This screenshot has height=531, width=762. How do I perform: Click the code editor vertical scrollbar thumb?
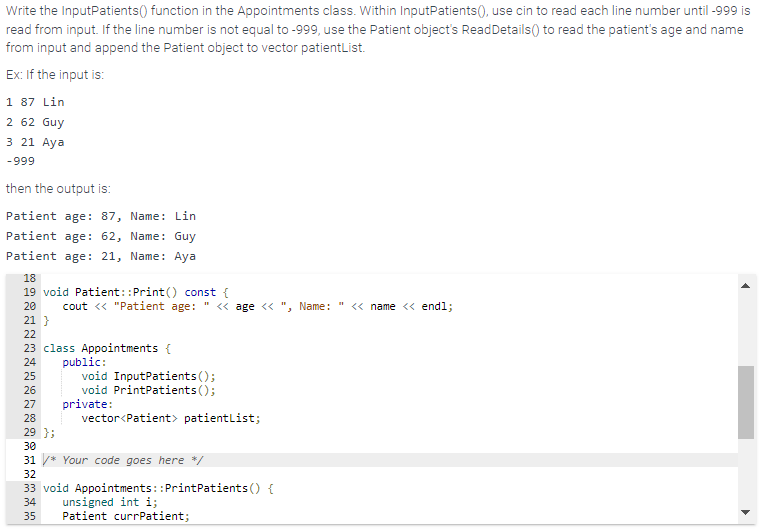click(x=745, y=402)
